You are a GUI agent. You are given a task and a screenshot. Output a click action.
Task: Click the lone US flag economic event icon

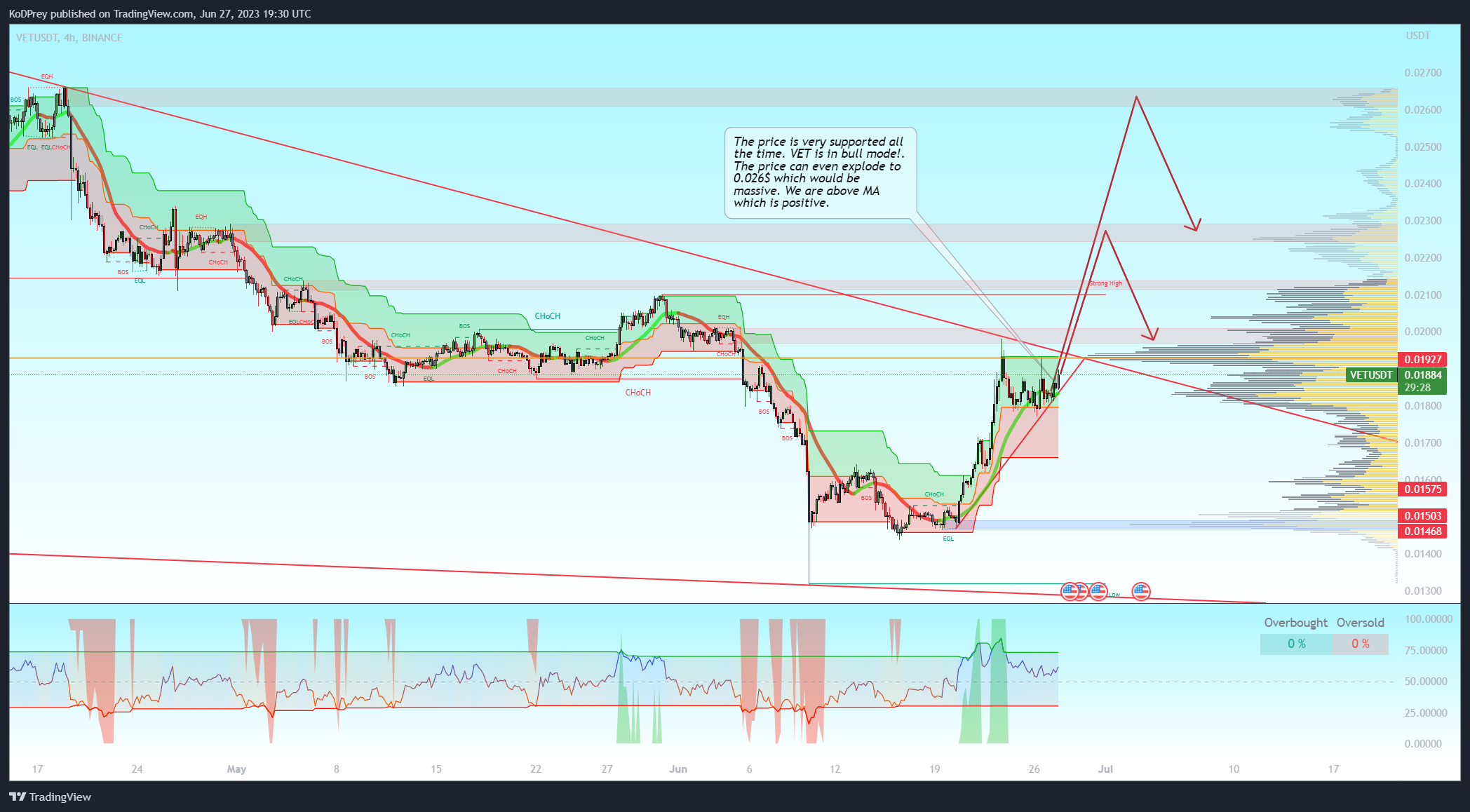pyautogui.click(x=1141, y=591)
